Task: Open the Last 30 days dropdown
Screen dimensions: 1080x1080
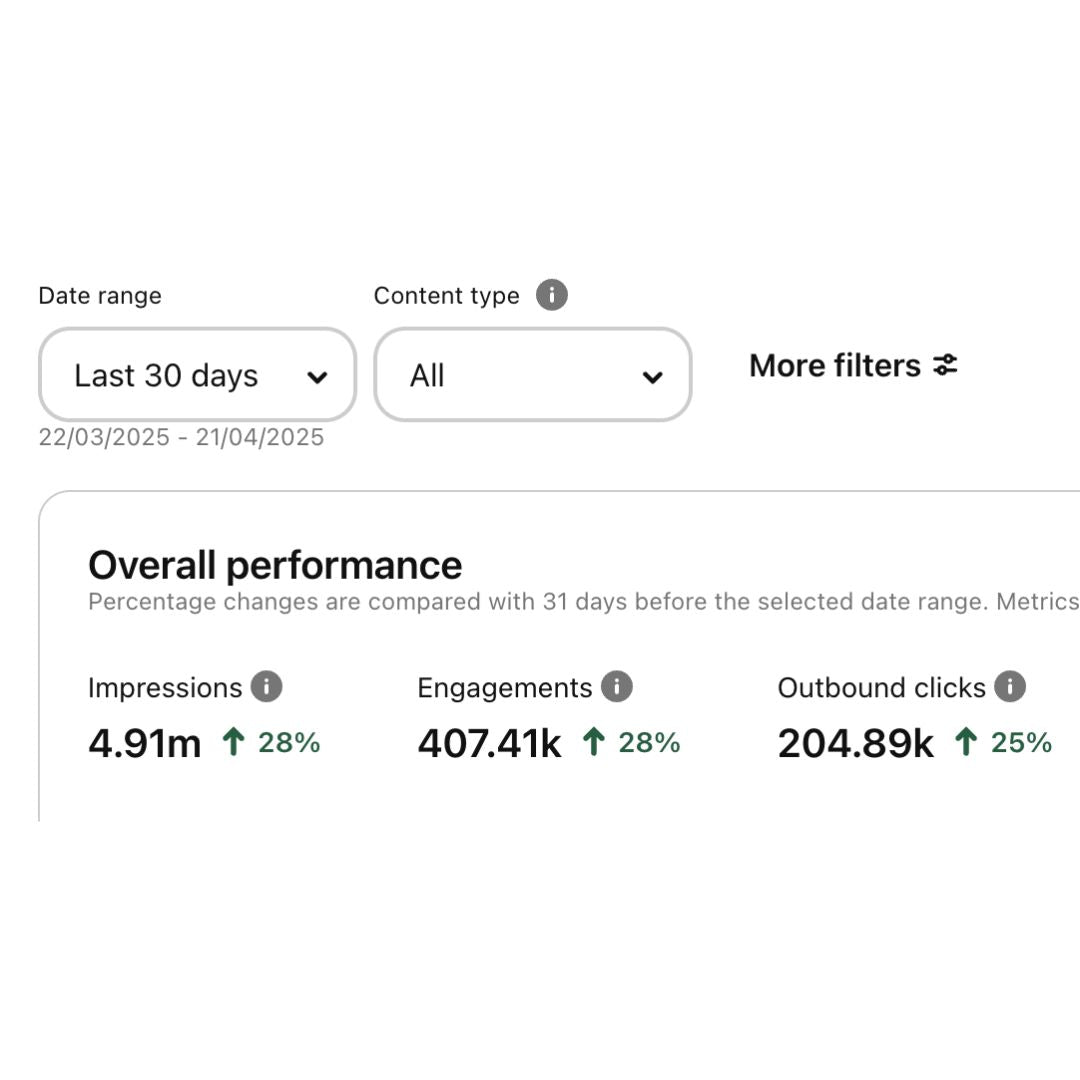Action: (198, 375)
